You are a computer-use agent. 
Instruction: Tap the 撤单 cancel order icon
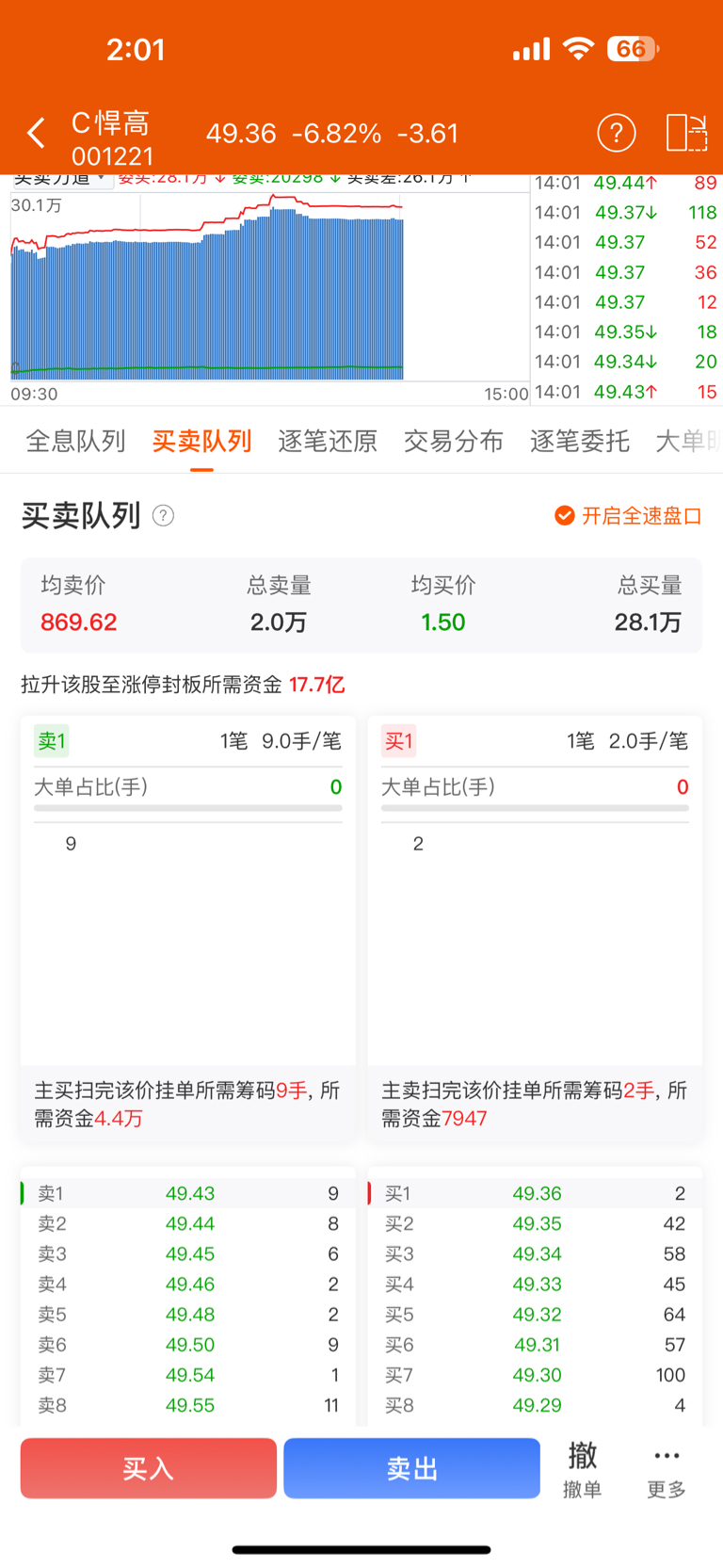click(x=582, y=1469)
